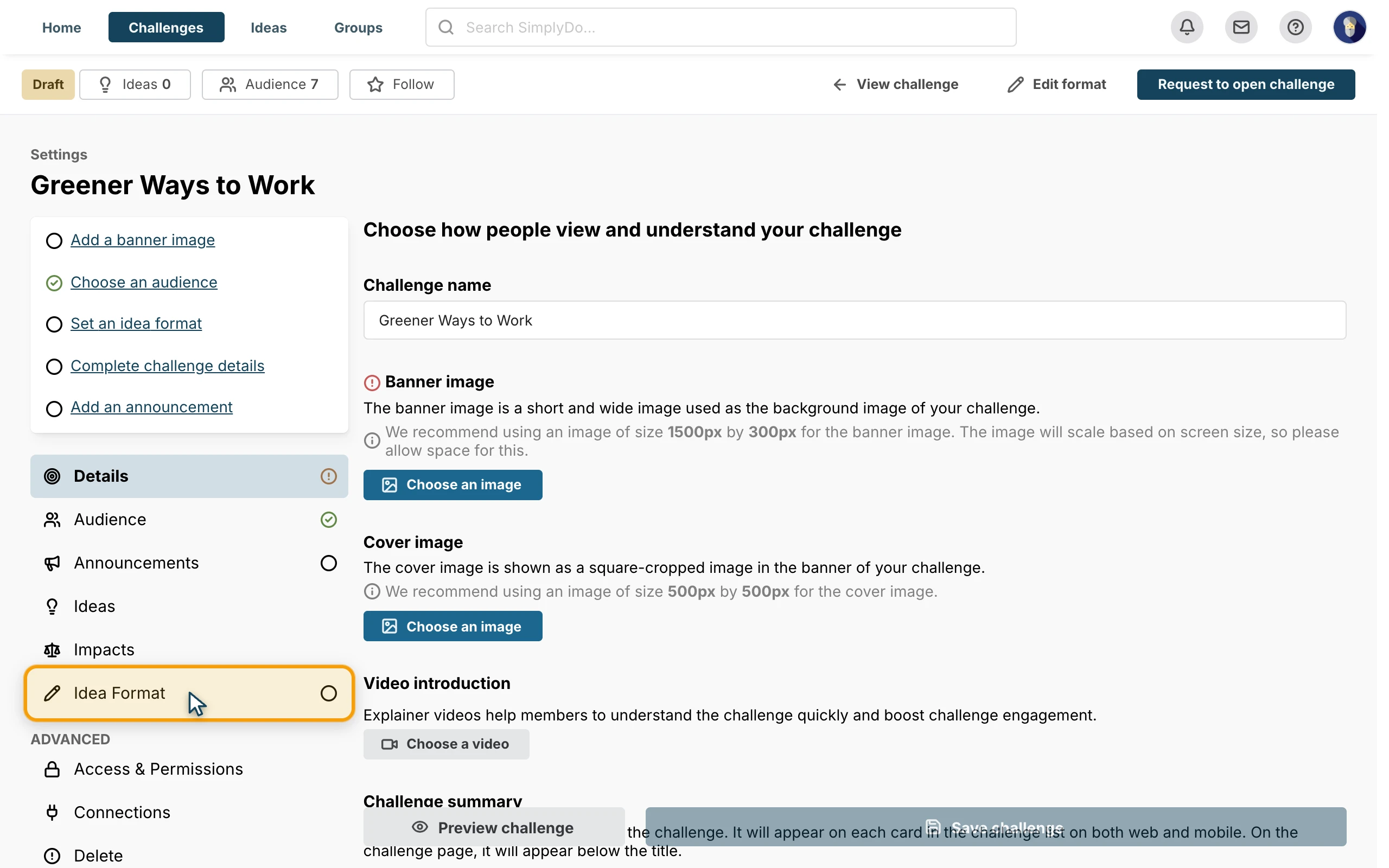Go to the Groups navigation tab
Viewport: 1389px width, 868px height.
point(358,28)
